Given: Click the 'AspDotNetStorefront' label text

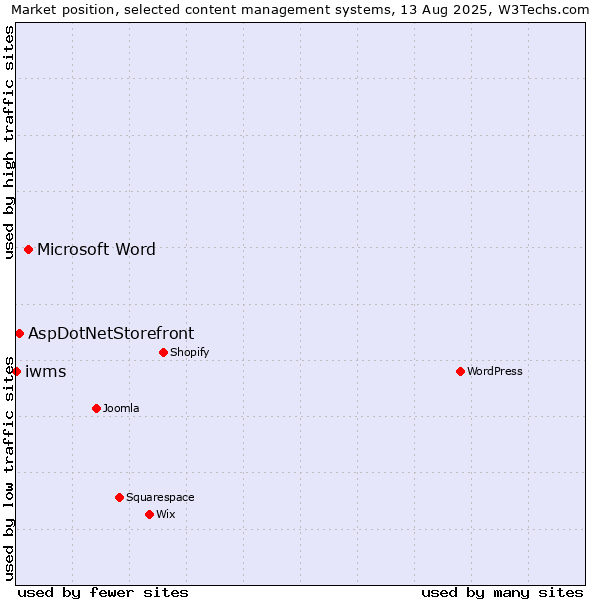Looking at the screenshot, I should (111, 333).
